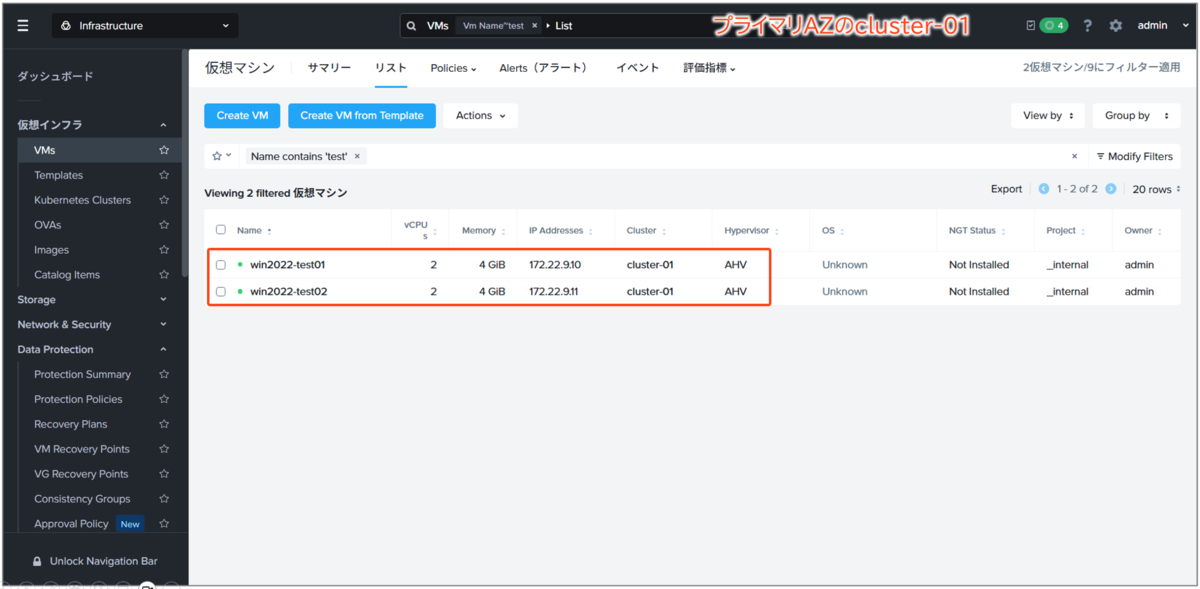The height and width of the screenshot is (589, 1200).
Task: Open the 20 rows per page dropdown
Action: tap(1156, 189)
